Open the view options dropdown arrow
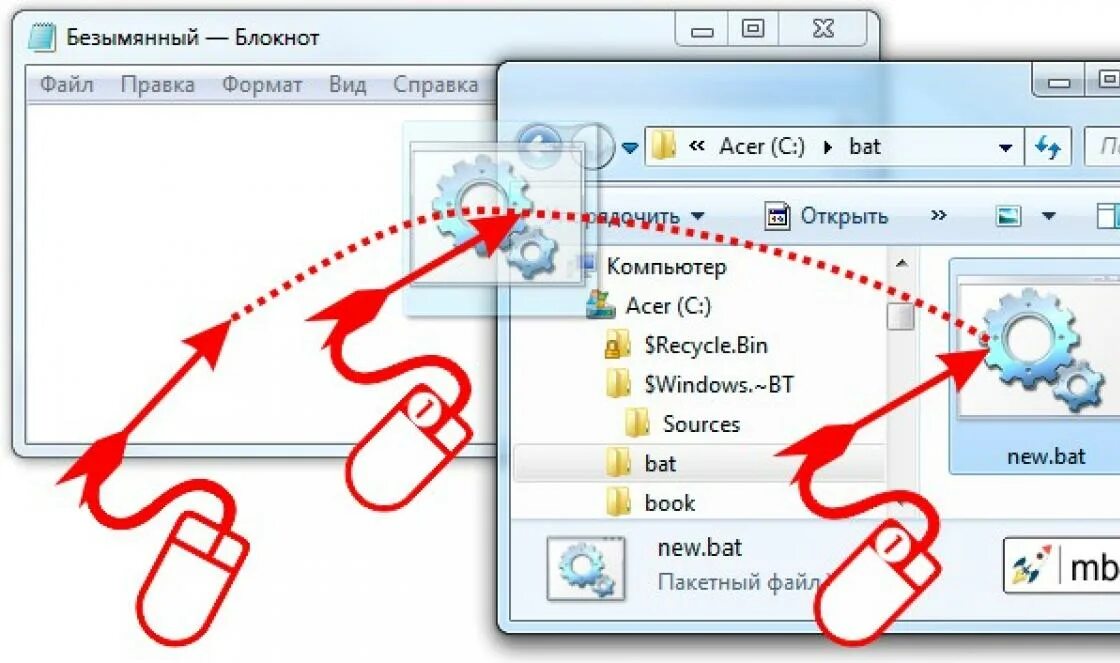 (x=1049, y=216)
